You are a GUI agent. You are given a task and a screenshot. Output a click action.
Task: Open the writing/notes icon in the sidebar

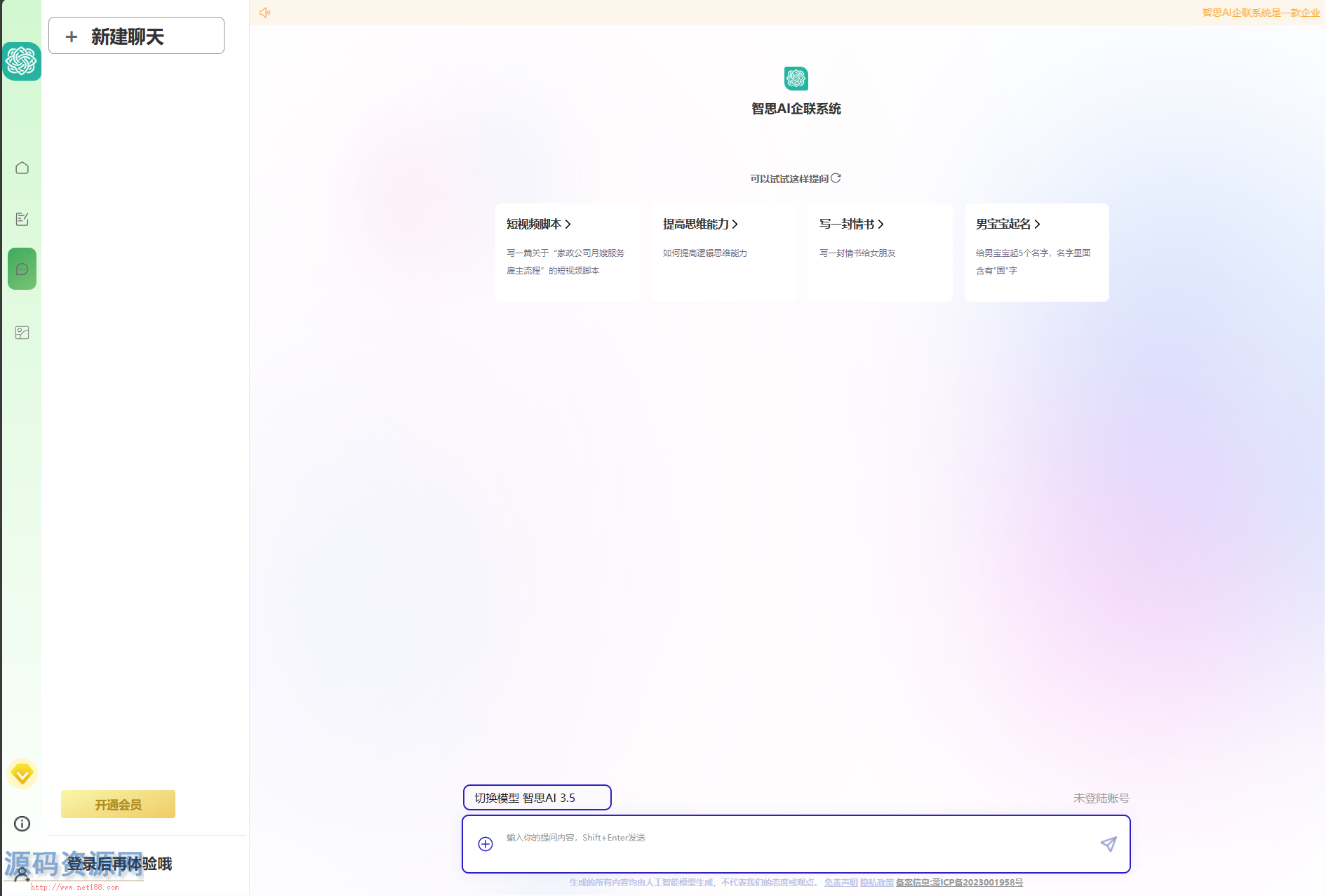coord(22,219)
